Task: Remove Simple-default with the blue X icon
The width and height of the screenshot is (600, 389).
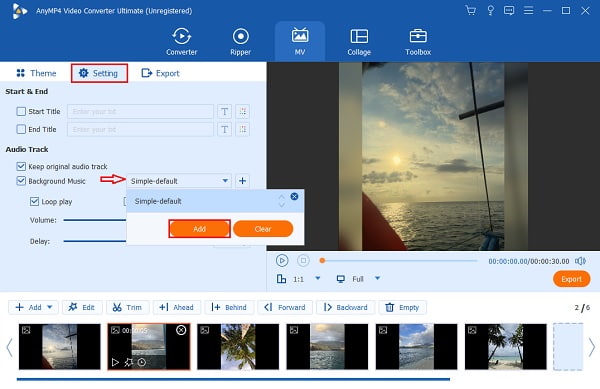Action: [x=294, y=197]
